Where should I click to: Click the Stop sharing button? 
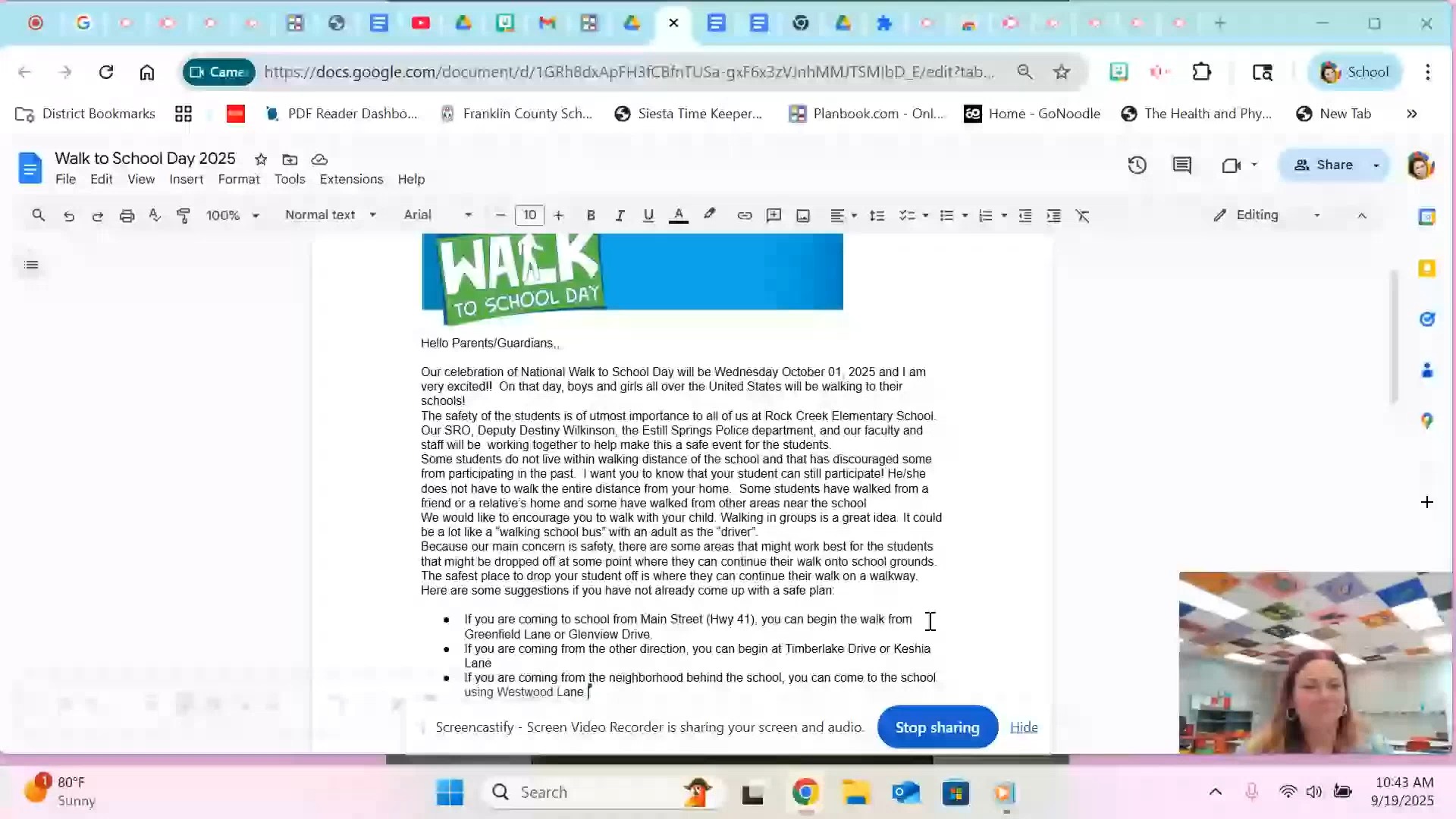937,727
